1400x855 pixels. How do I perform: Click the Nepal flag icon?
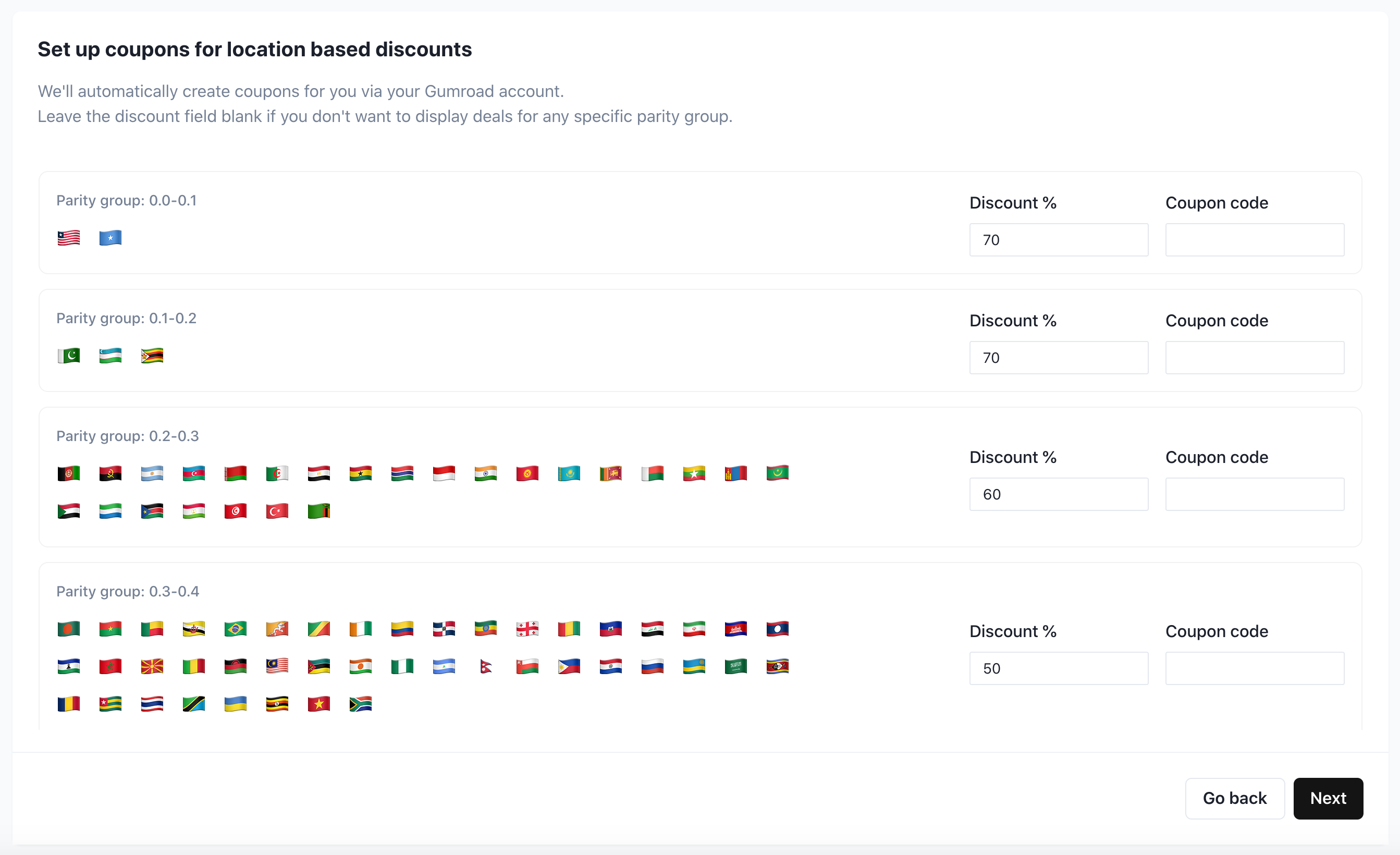[485, 666]
